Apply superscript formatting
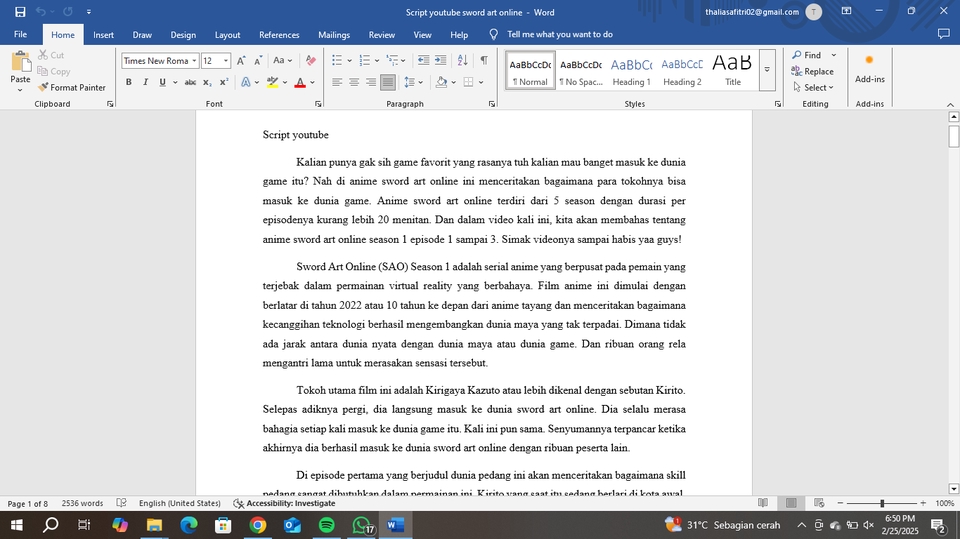960x539 pixels. coord(224,82)
